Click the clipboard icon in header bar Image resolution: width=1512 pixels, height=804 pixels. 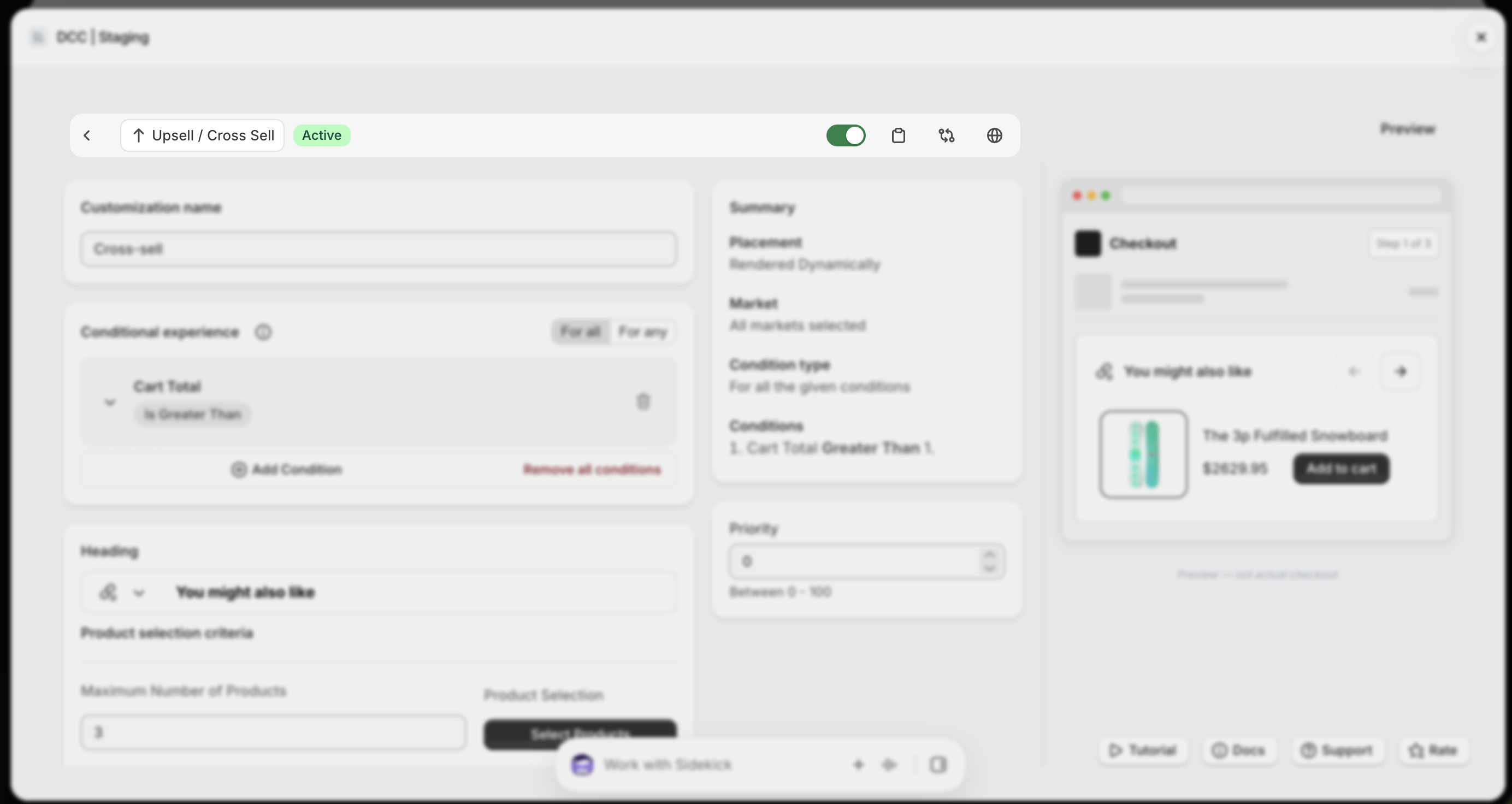click(x=898, y=135)
